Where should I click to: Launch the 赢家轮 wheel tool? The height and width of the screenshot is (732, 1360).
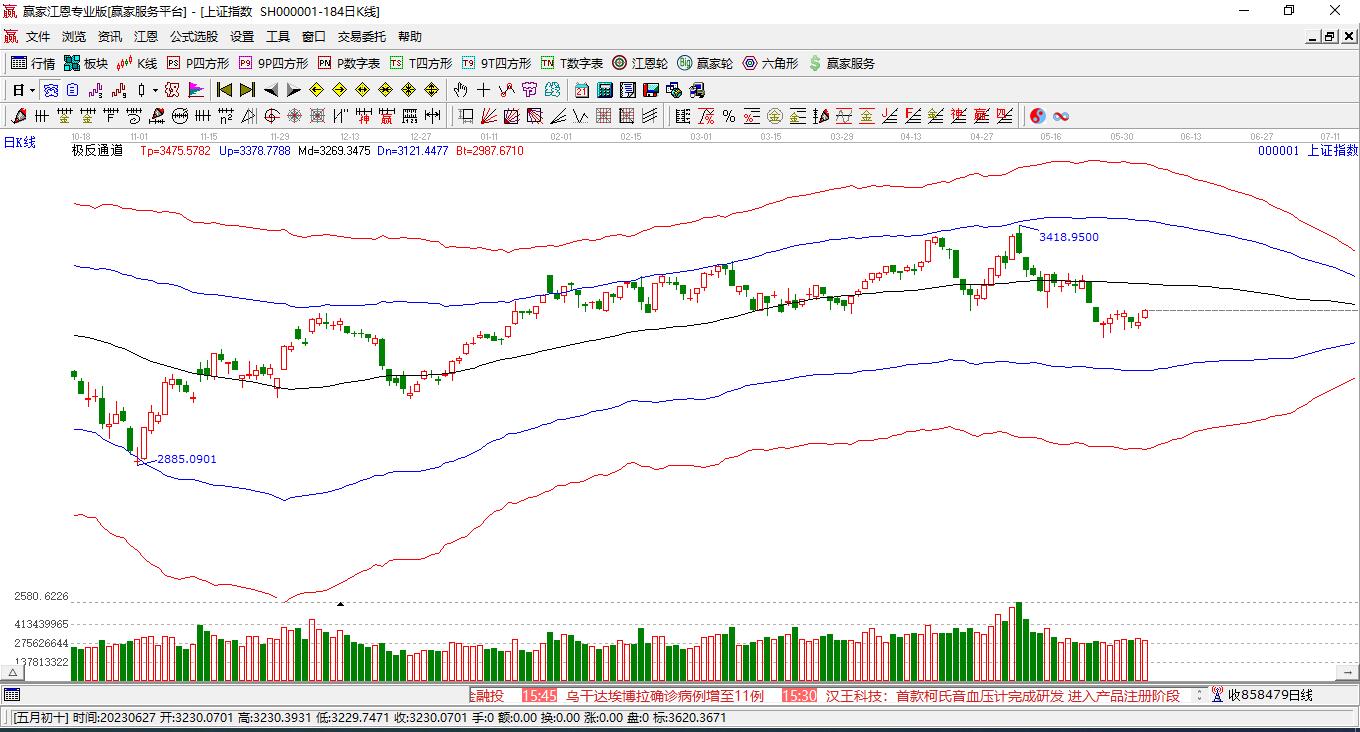tap(705, 63)
